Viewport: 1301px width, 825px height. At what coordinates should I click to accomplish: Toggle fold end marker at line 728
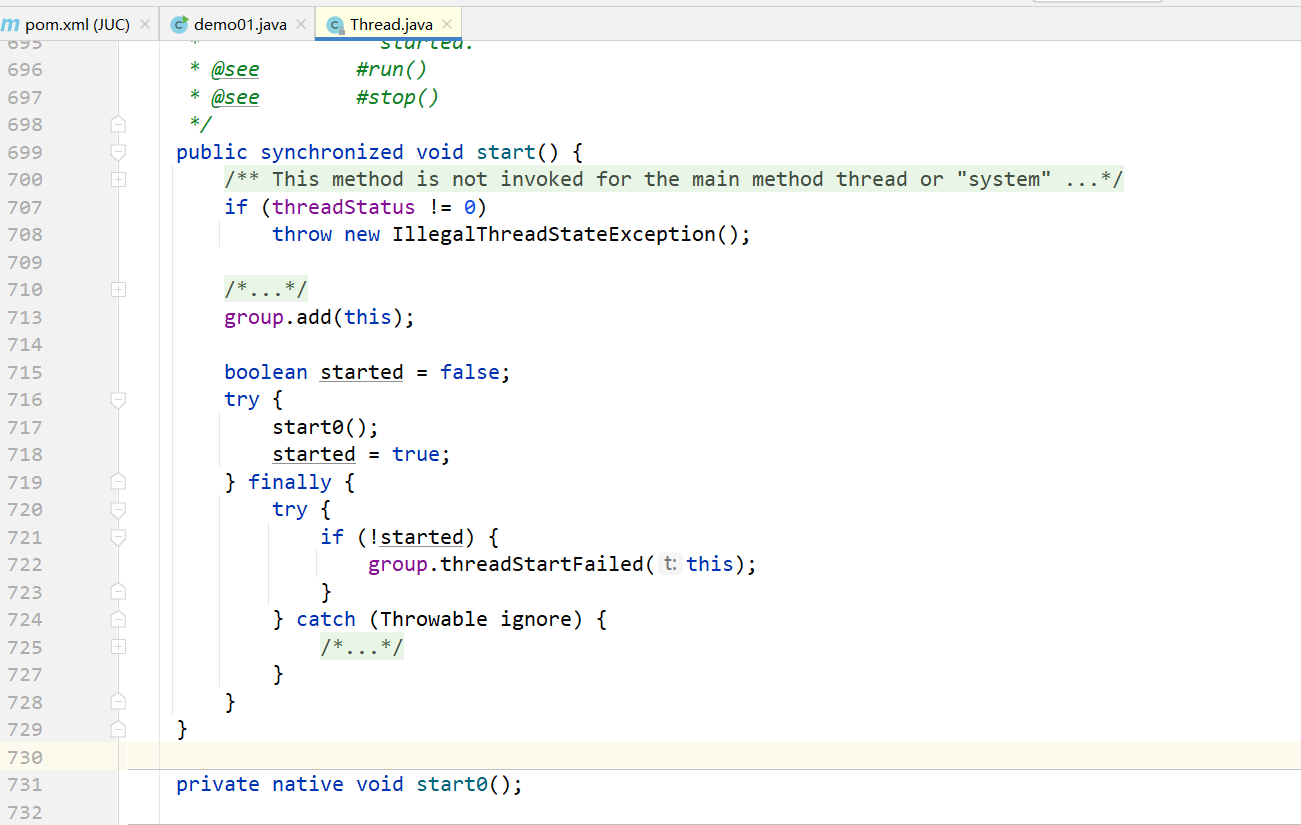click(x=118, y=702)
